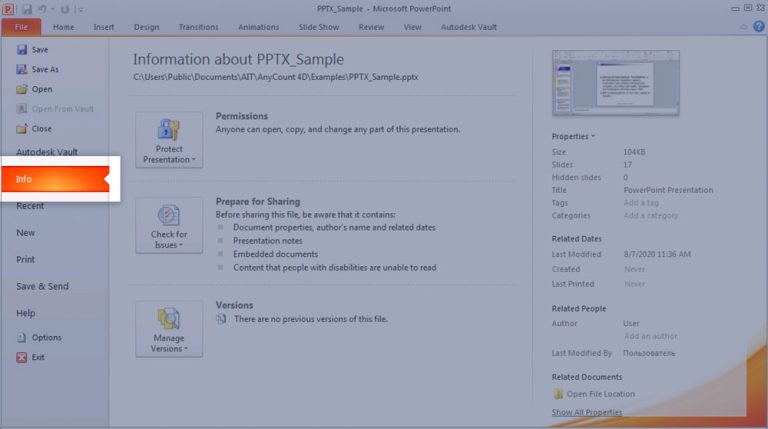Viewport: 768px width, 429px height.
Task: Select Info in the backstage sidebar
Action: coord(55,179)
